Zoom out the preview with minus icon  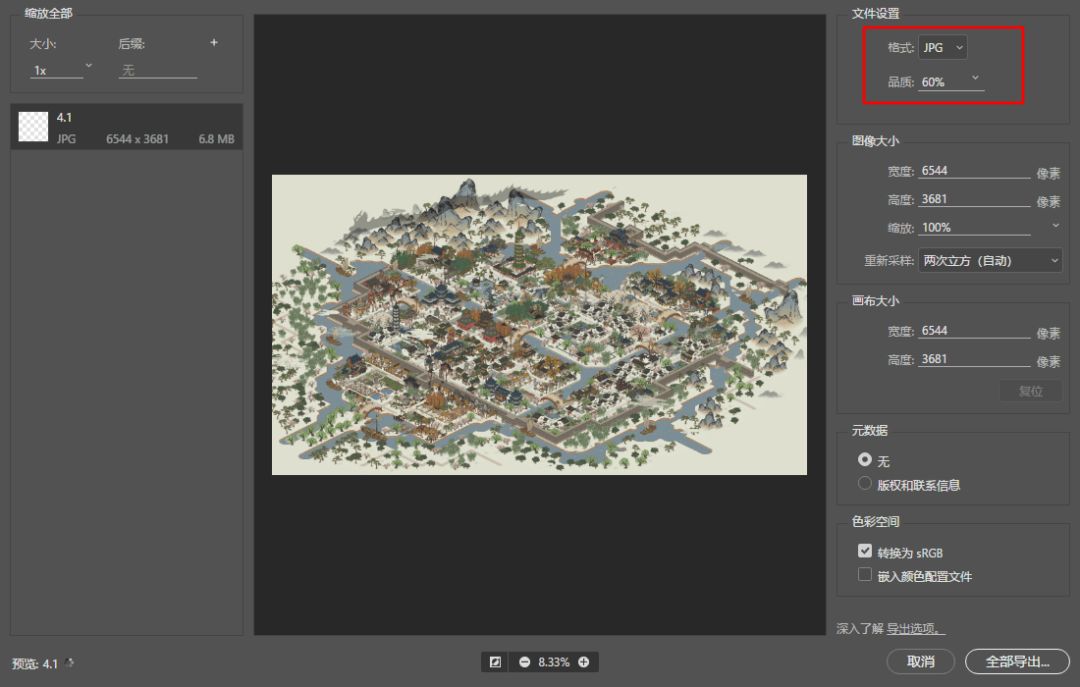(524, 662)
